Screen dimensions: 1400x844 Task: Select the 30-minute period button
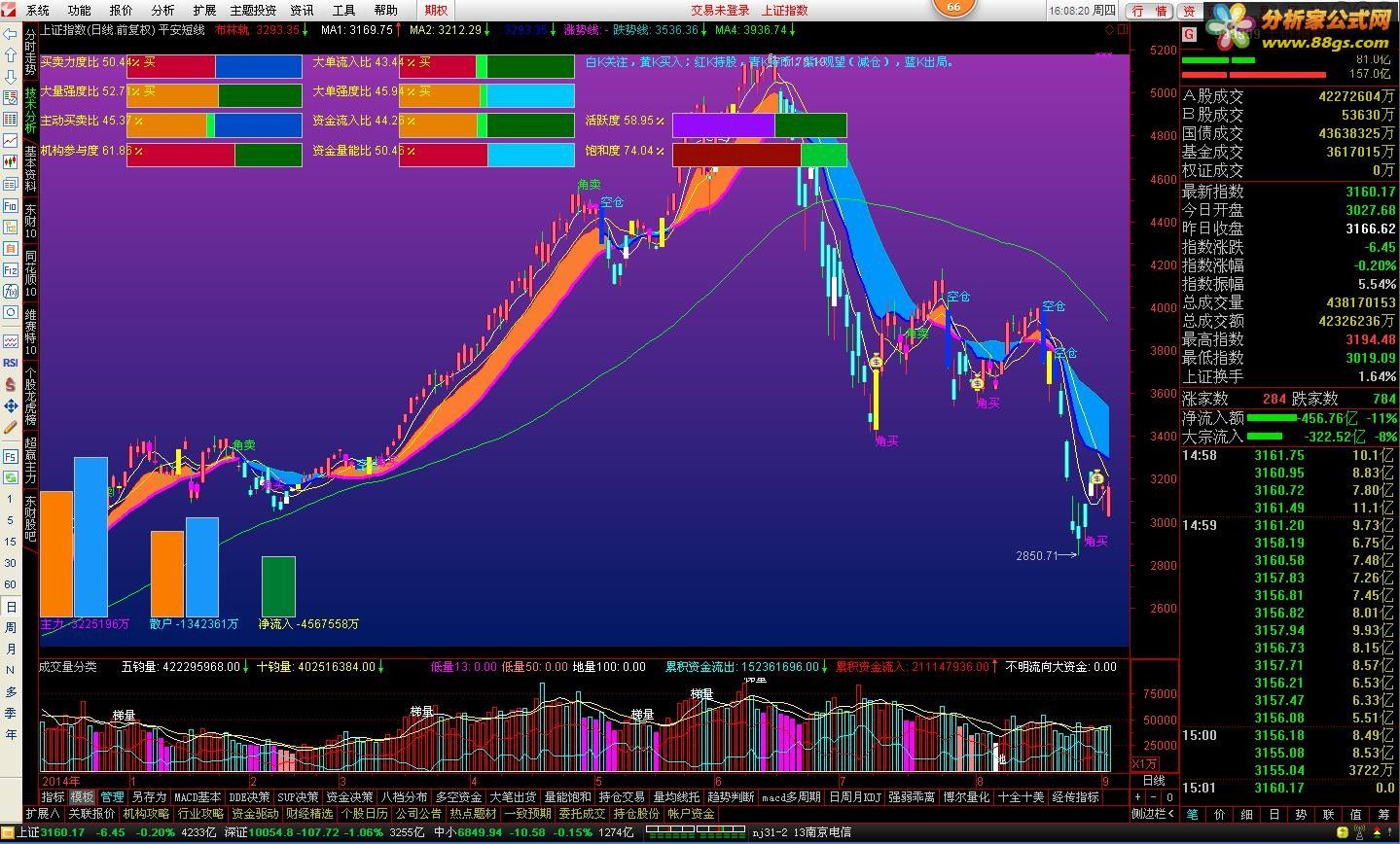click(x=11, y=563)
